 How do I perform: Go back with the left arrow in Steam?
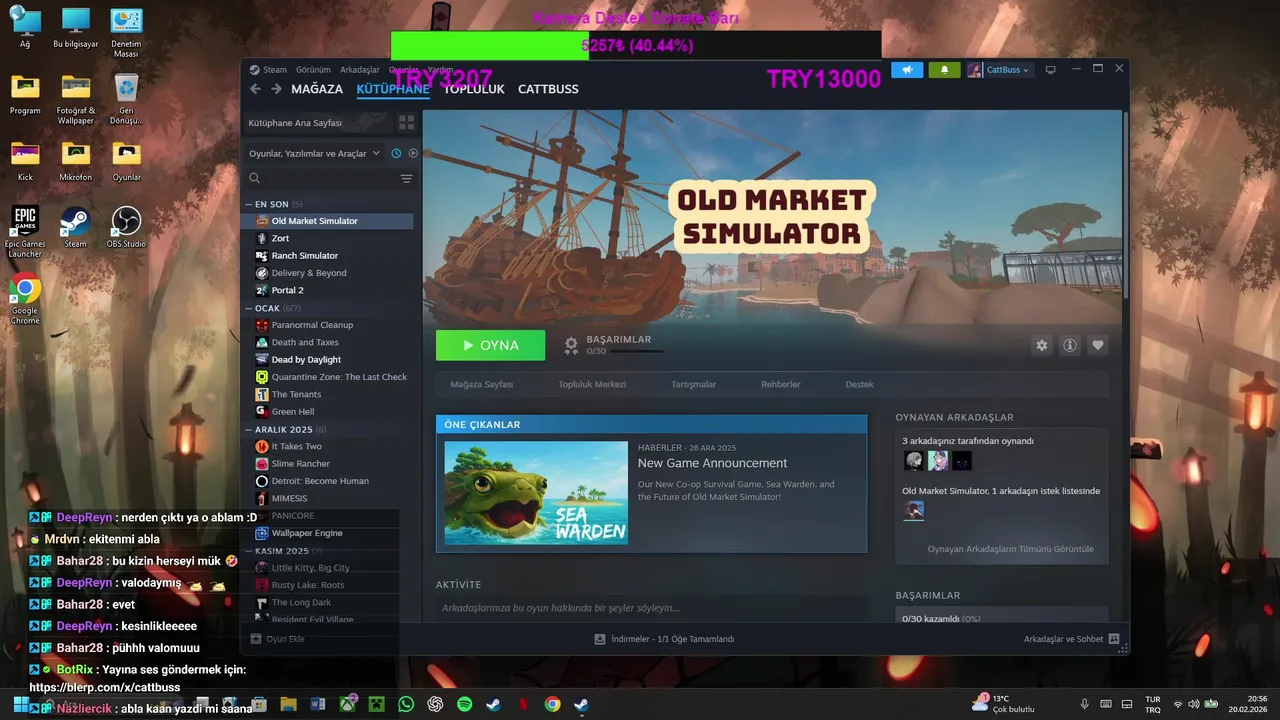(x=255, y=89)
